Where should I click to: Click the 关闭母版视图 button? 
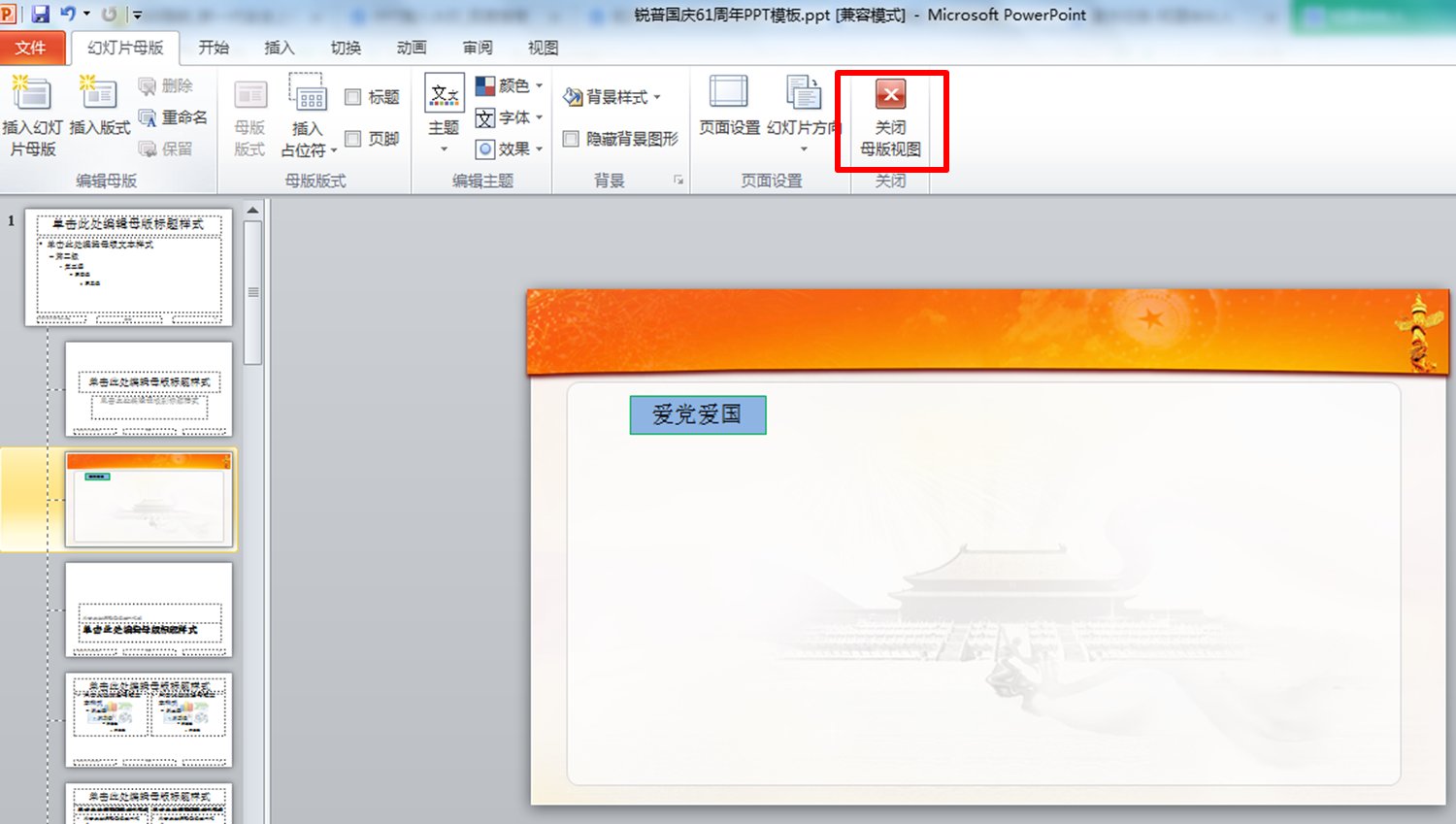(x=891, y=116)
